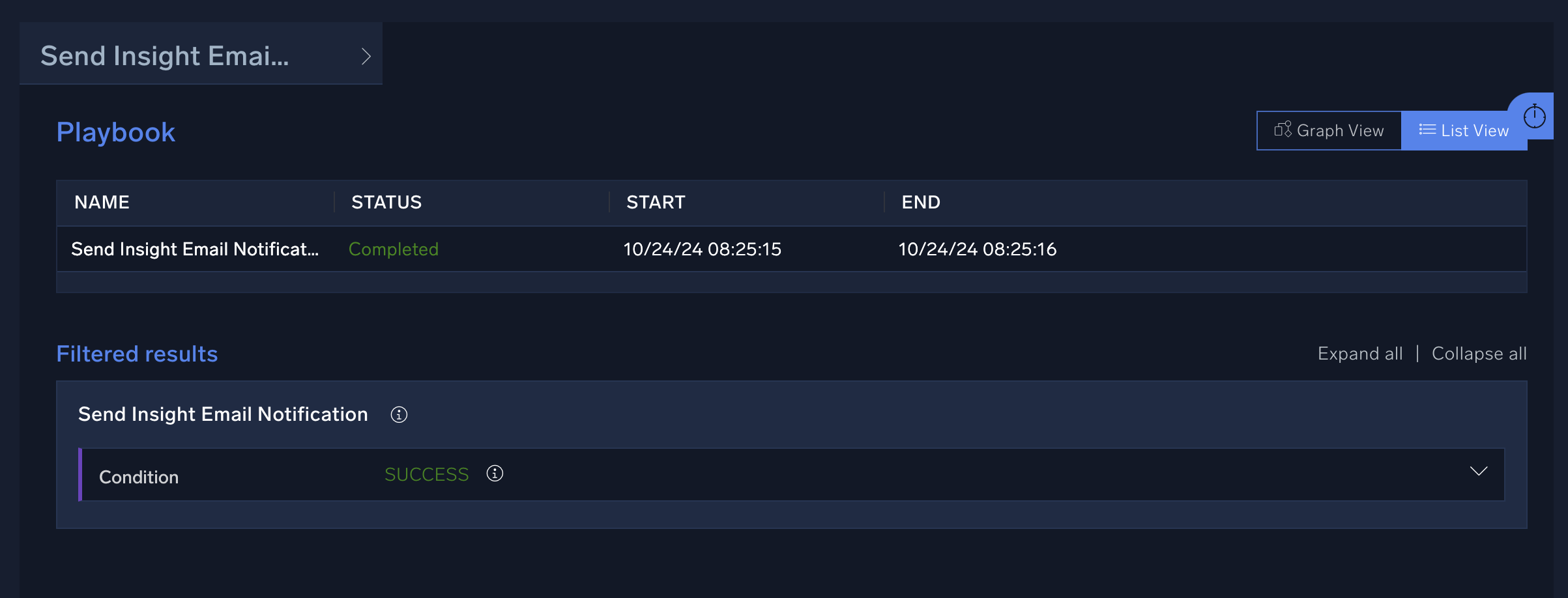The image size is (1568, 598).
Task: Expand the Condition row chevron
Action: [1478, 471]
